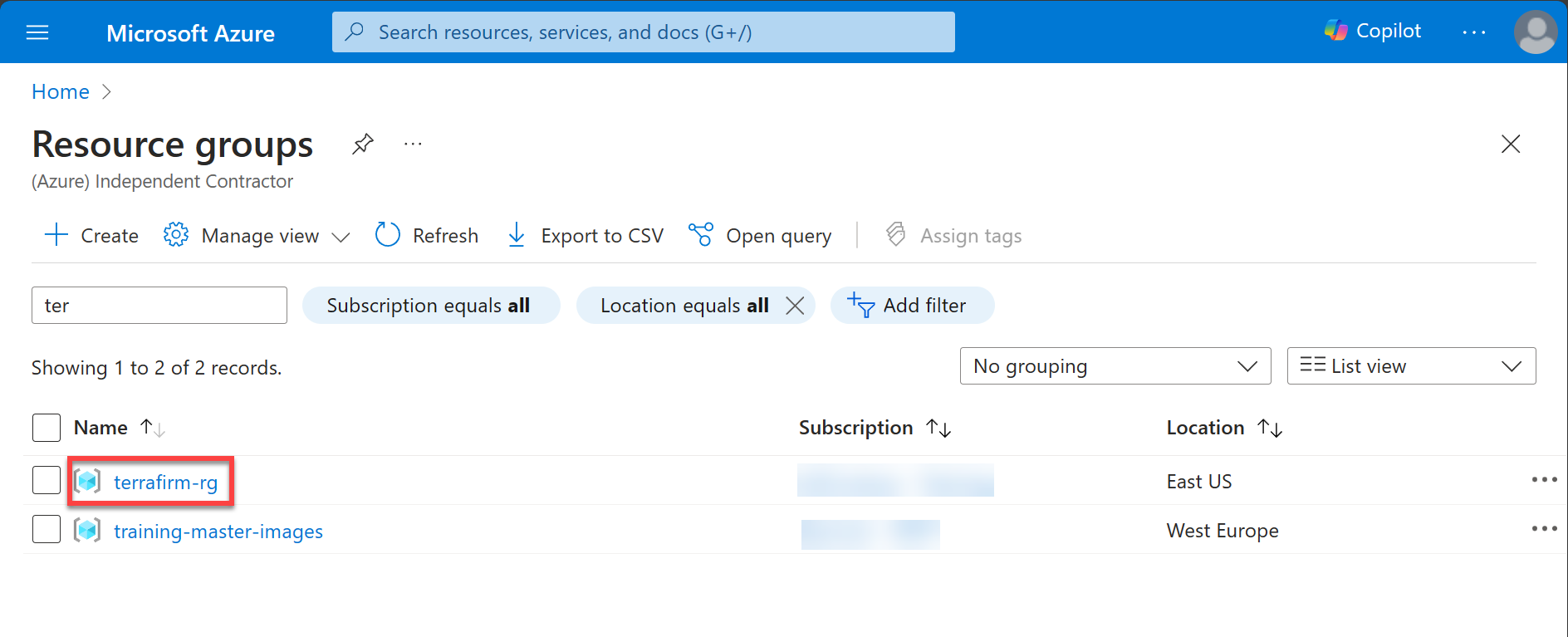1568x637 pixels.
Task: Select the training-master-images checkbox
Action: click(x=47, y=529)
